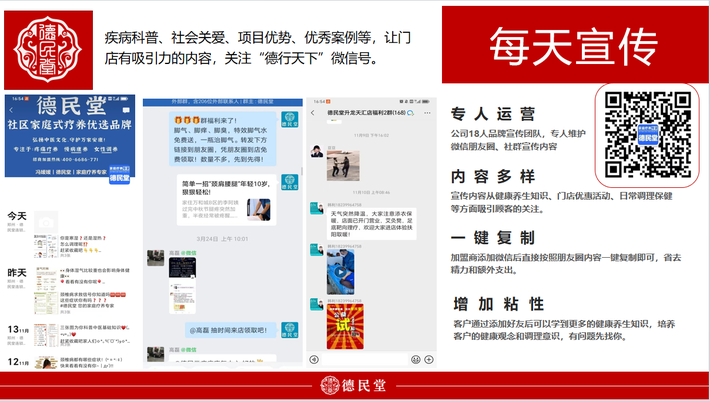Tap the group chat title 德民堂升龙天汇店福利2群
This screenshot has width=710, height=401.
366,112
